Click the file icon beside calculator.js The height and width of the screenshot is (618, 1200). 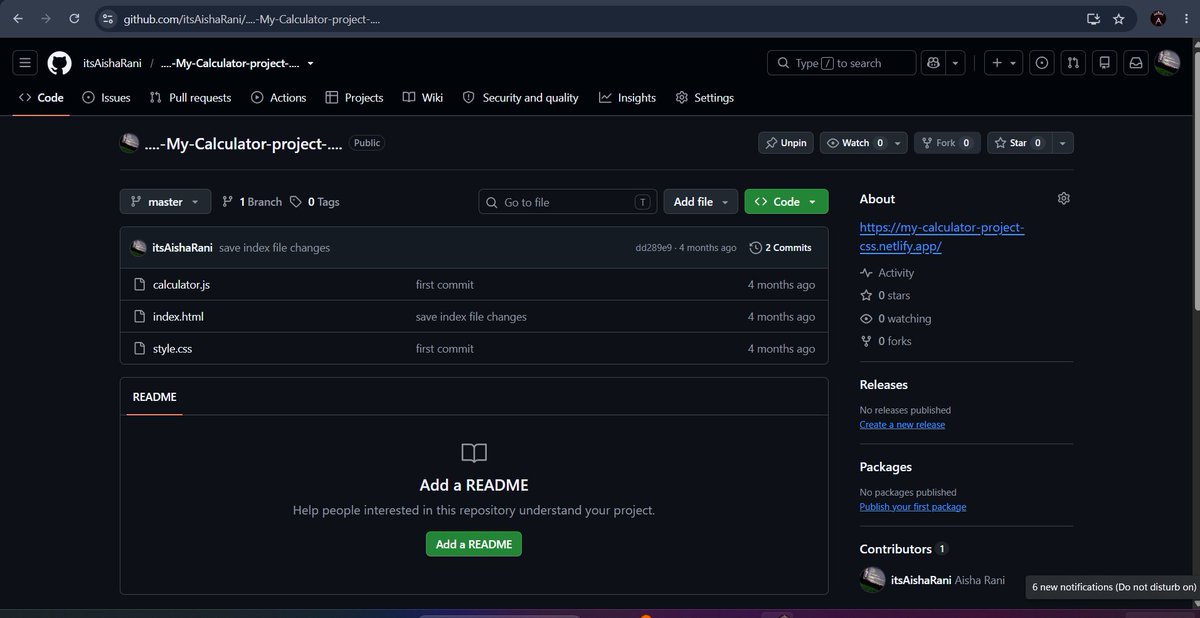tap(140, 285)
